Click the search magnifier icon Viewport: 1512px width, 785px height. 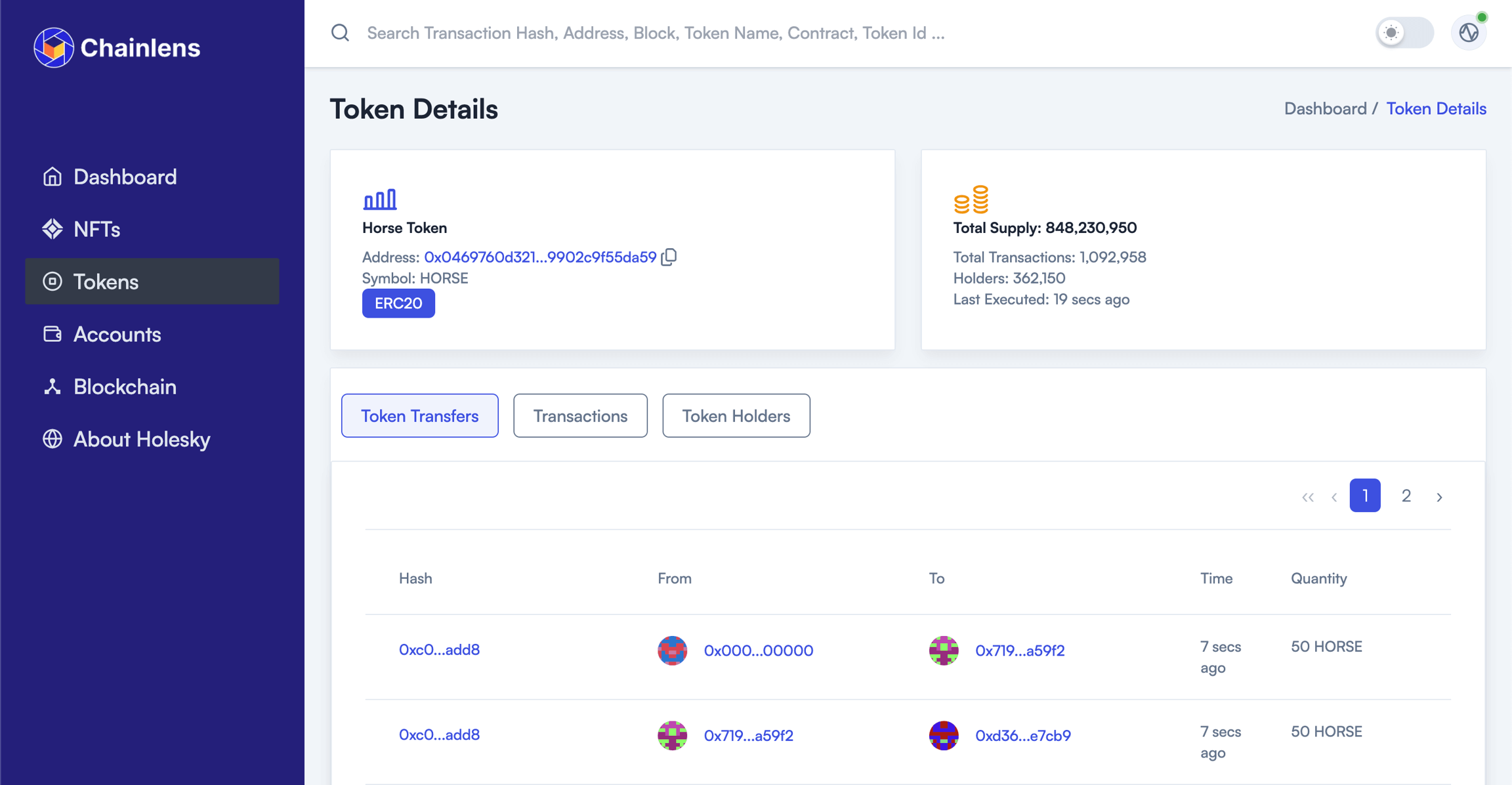pyautogui.click(x=340, y=33)
